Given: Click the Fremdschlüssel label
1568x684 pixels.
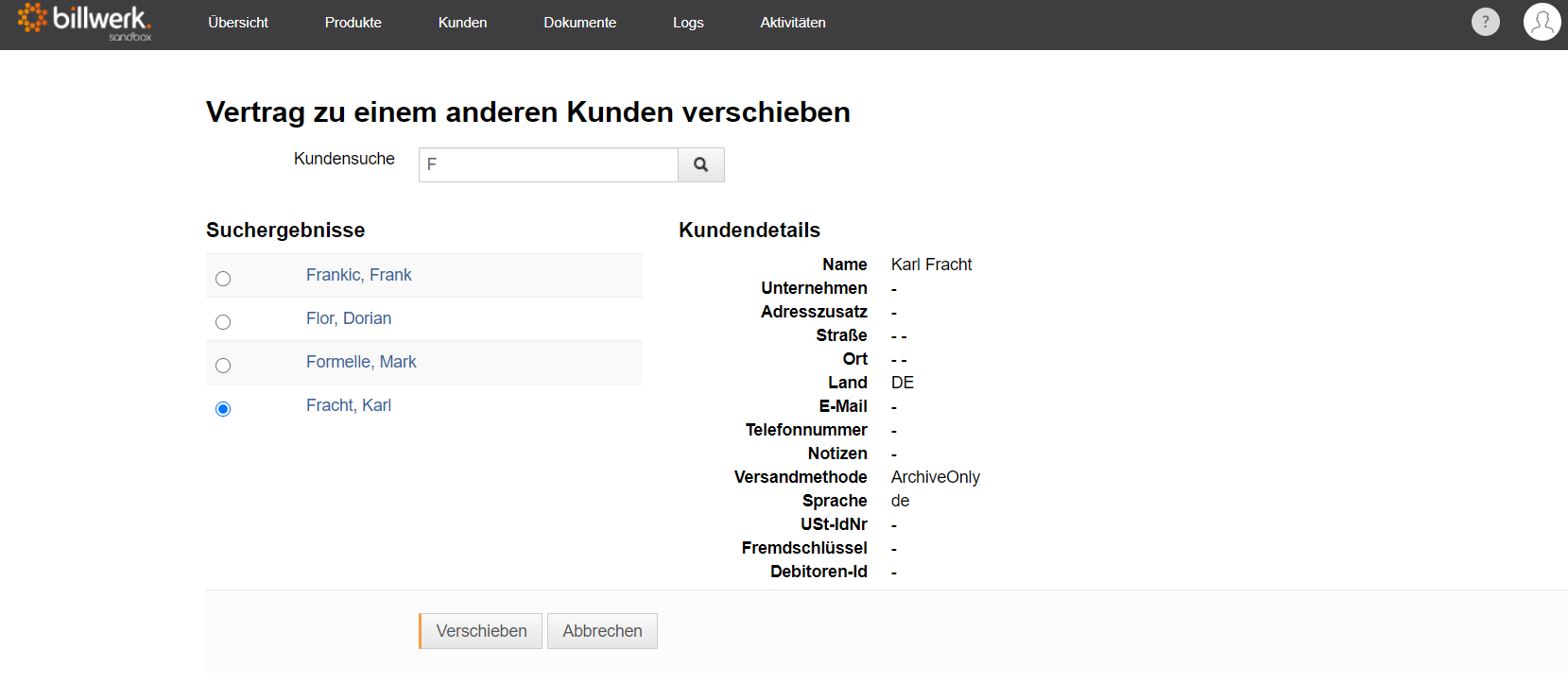Looking at the screenshot, I should [x=804, y=548].
